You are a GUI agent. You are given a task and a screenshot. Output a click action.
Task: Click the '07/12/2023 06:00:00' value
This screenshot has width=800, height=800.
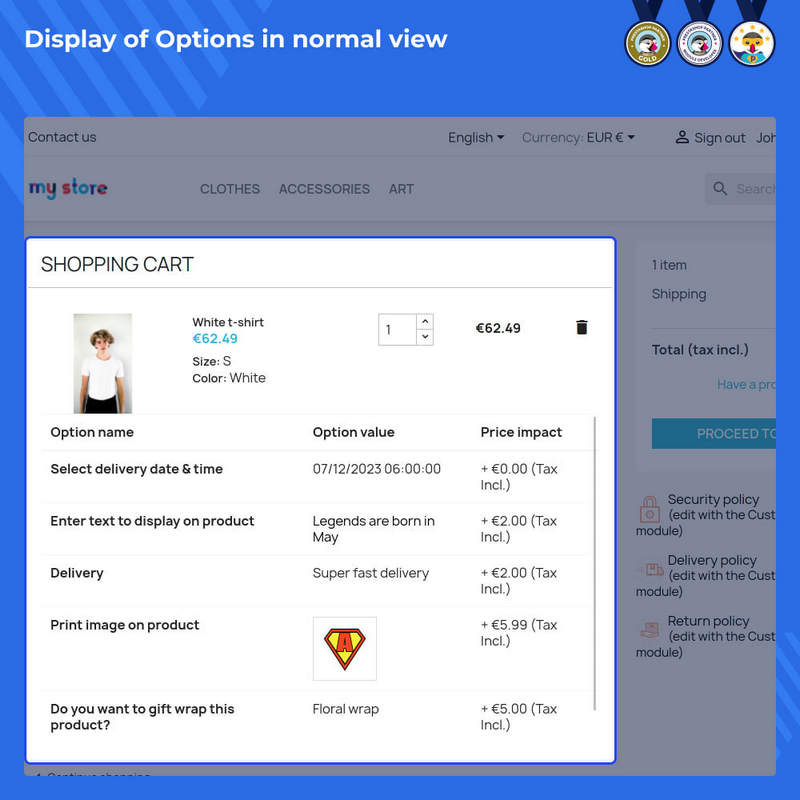[x=377, y=469]
